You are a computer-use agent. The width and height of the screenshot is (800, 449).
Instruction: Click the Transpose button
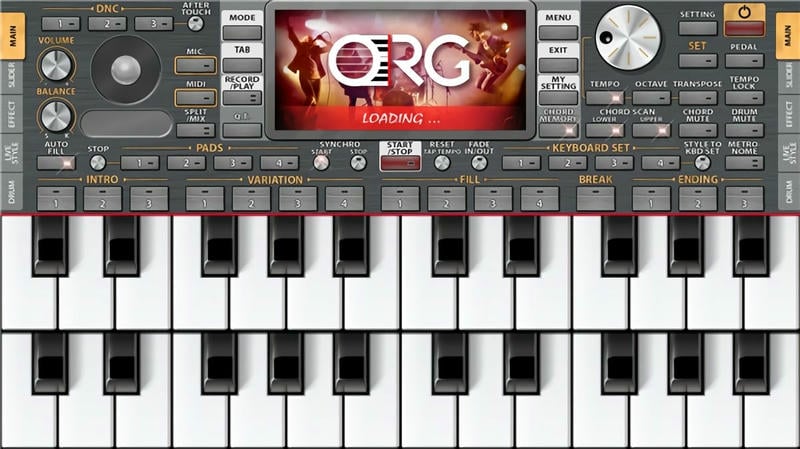click(698, 98)
